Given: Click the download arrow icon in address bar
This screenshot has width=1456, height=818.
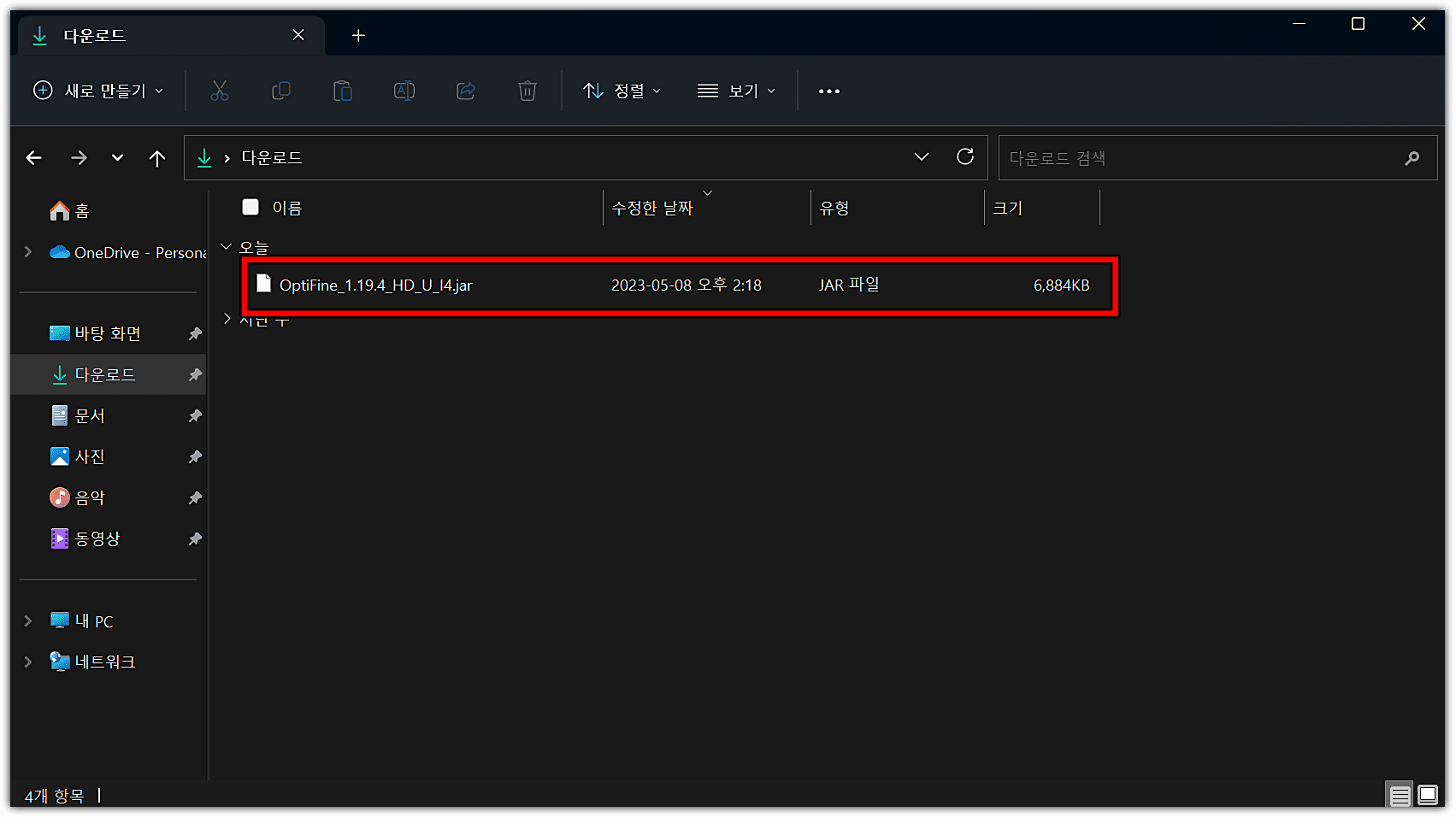Looking at the screenshot, I should (x=204, y=158).
